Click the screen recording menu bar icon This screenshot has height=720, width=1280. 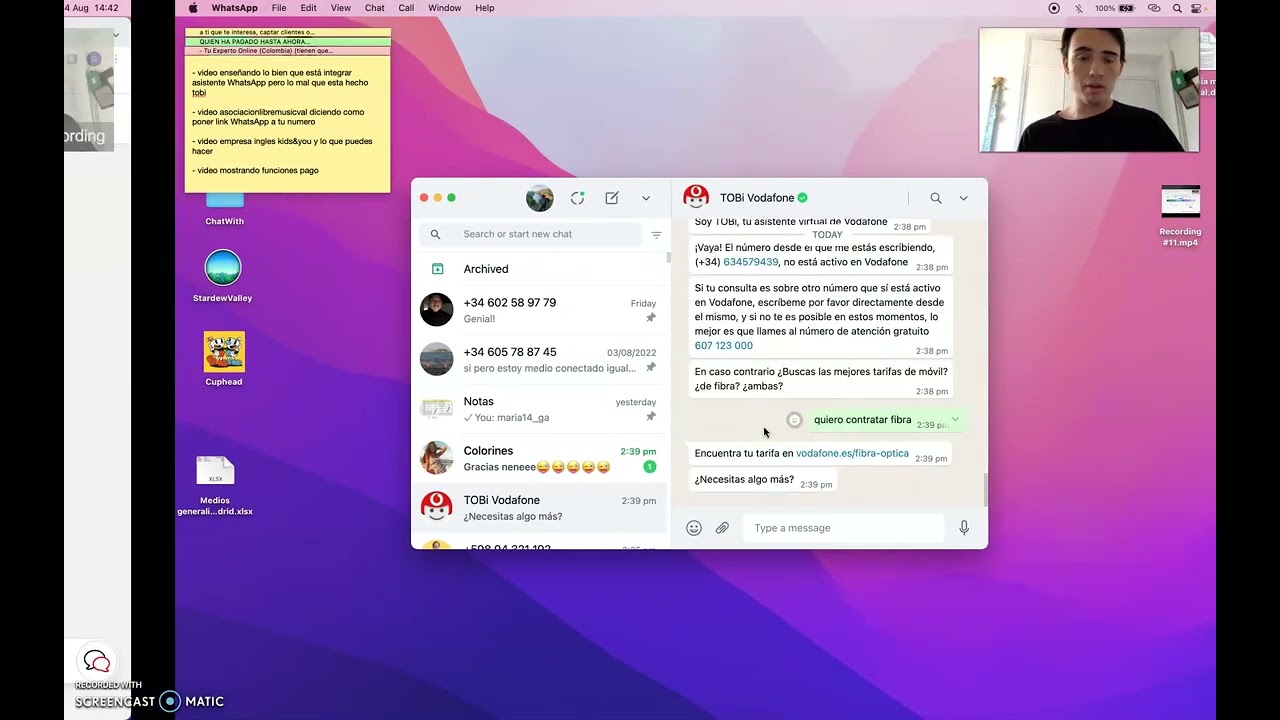click(1054, 8)
